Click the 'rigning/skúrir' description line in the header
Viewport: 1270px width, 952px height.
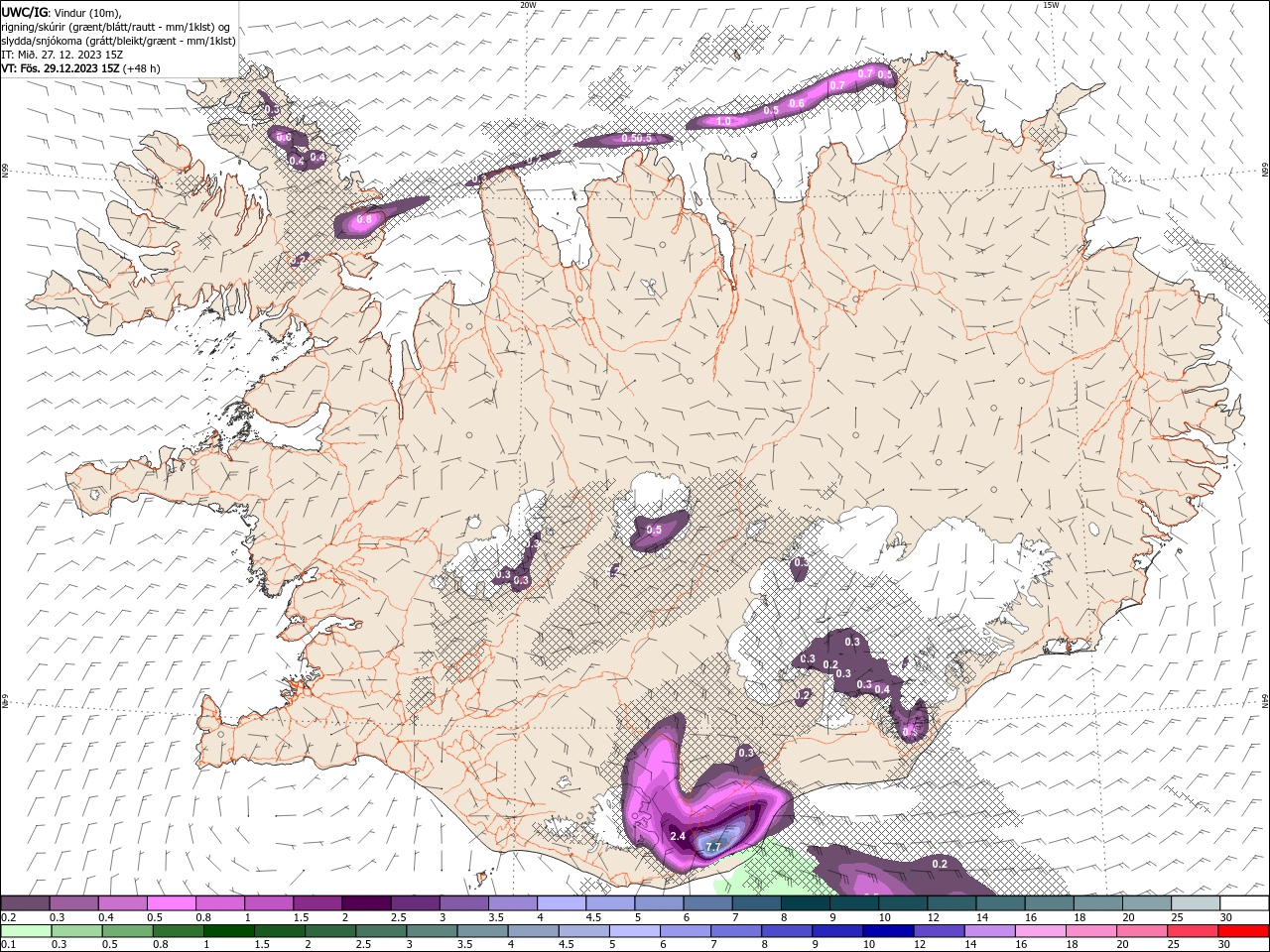116,27
